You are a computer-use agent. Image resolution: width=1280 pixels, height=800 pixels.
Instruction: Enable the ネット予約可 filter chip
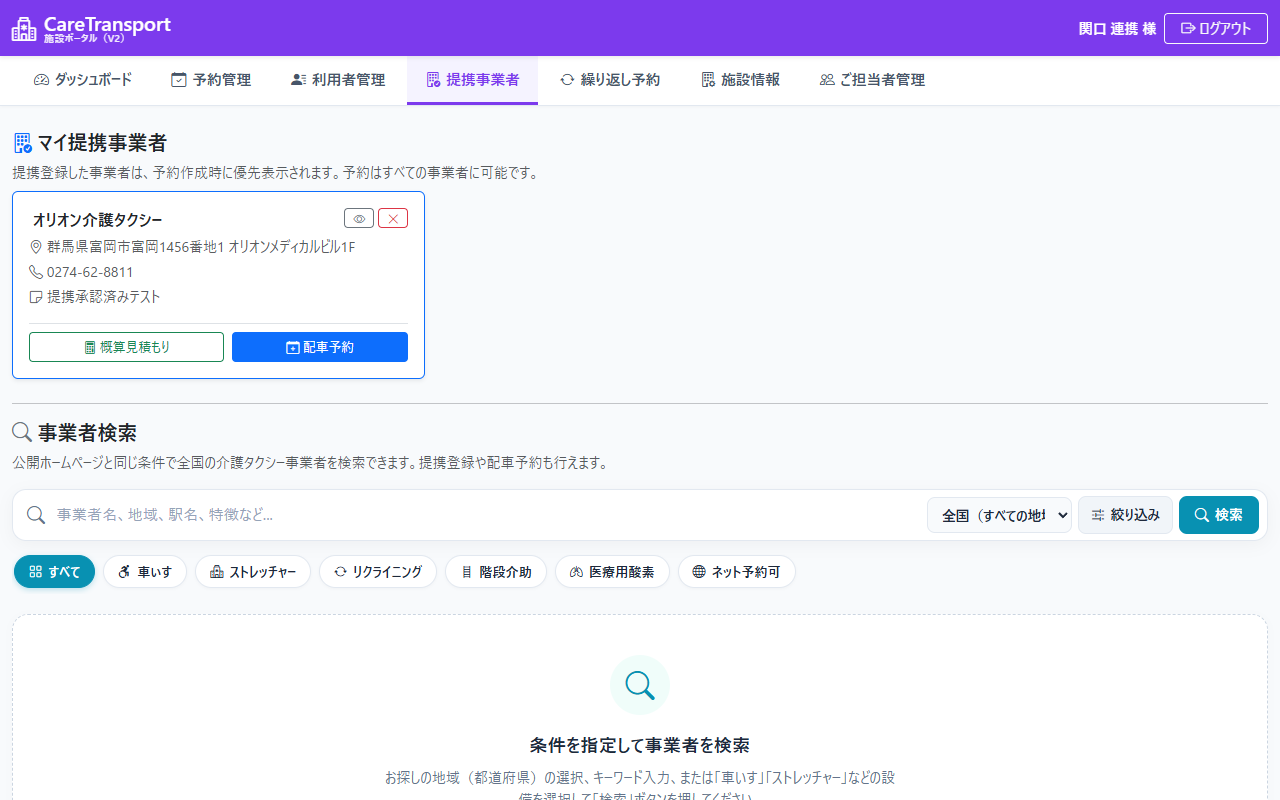click(x=736, y=572)
